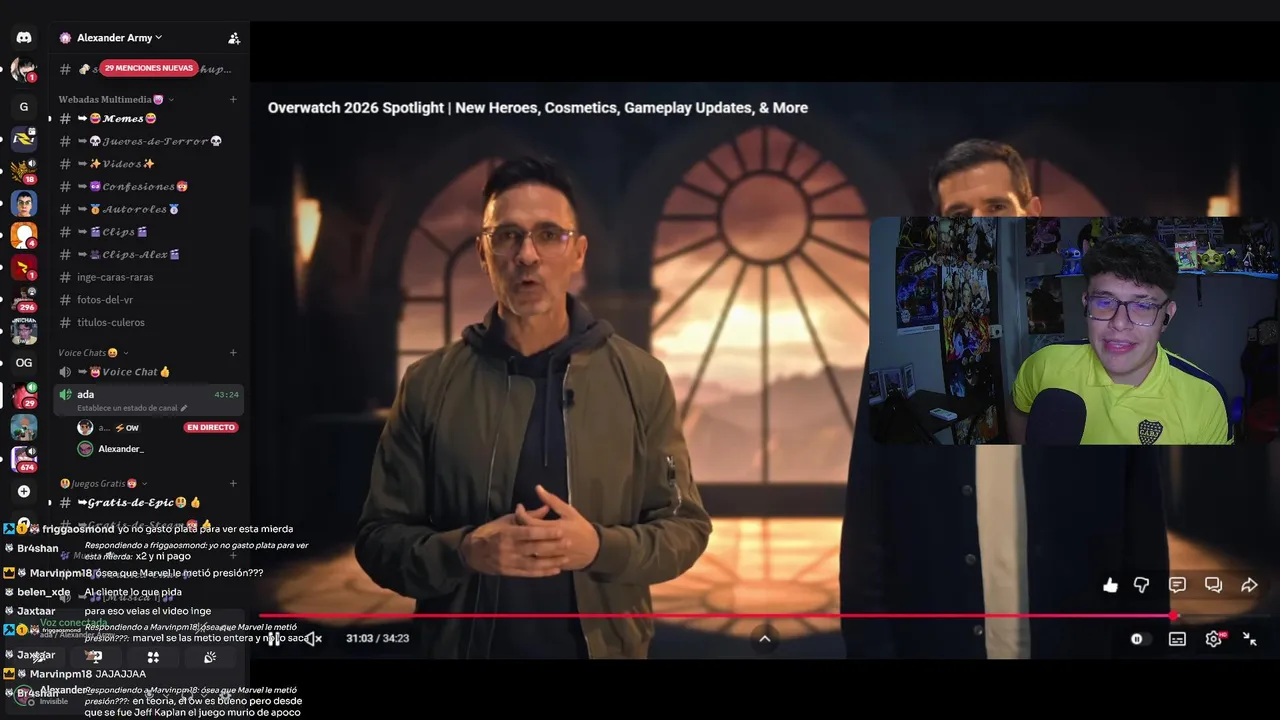Create channel in Juegos Gratis category
Image resolution: width=1280 pixels, height=720 pixels.
tap(233, 483)
